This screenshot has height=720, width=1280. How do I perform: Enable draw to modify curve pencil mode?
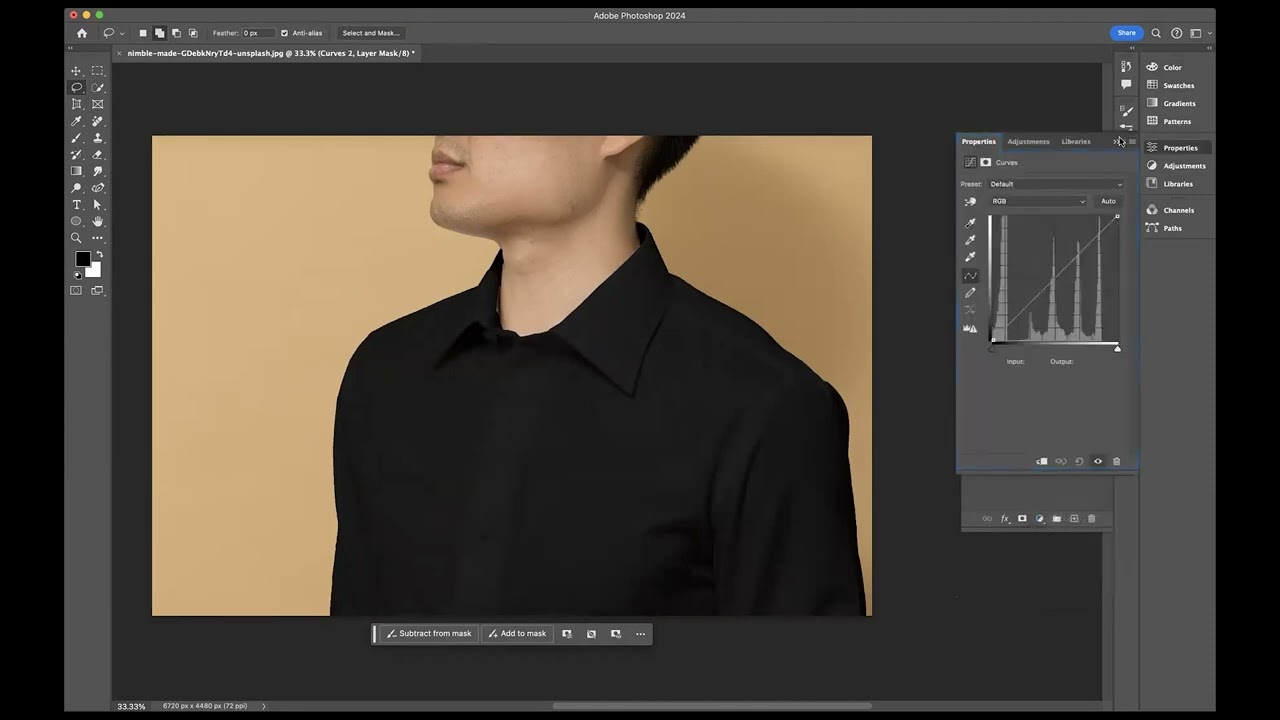[970, 293]
